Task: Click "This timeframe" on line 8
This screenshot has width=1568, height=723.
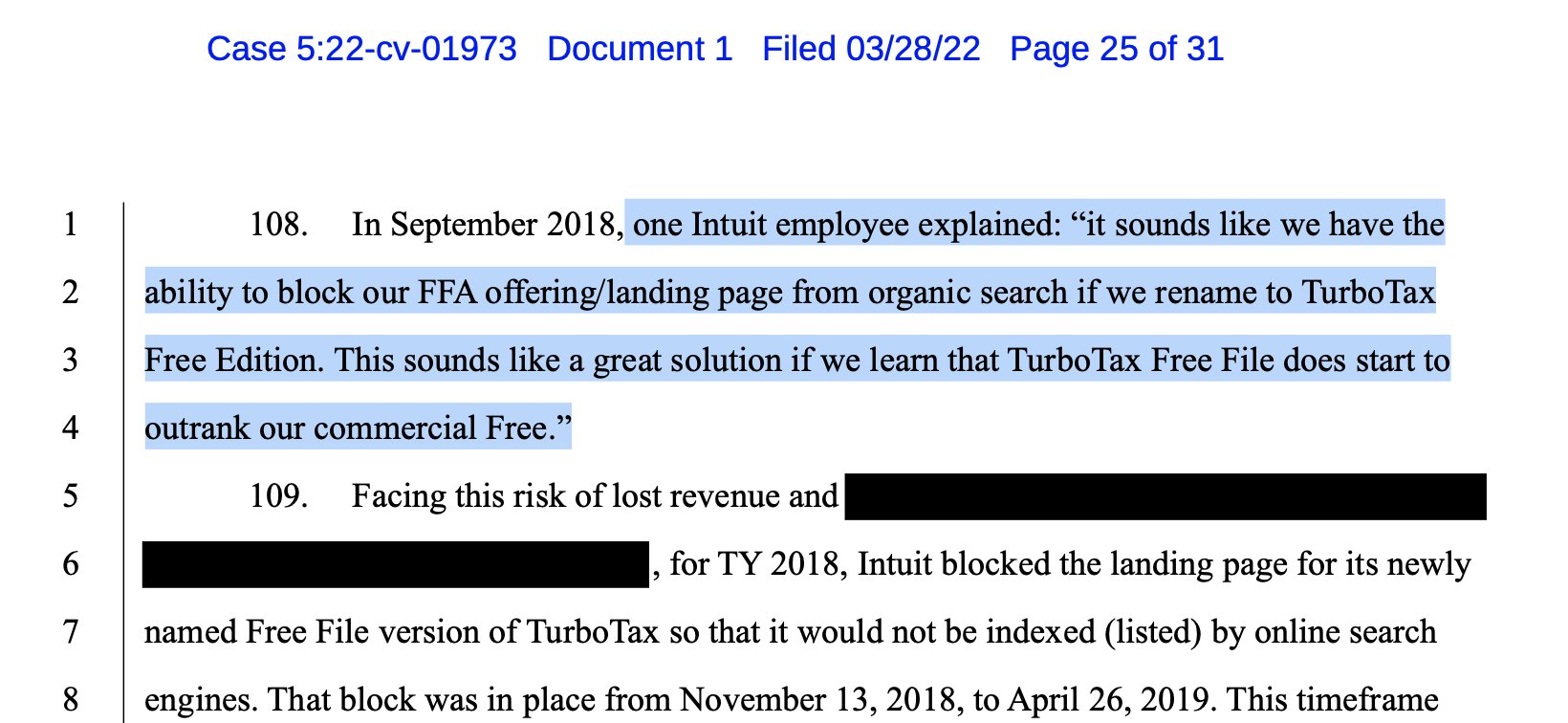Action: coord(1333,700)
